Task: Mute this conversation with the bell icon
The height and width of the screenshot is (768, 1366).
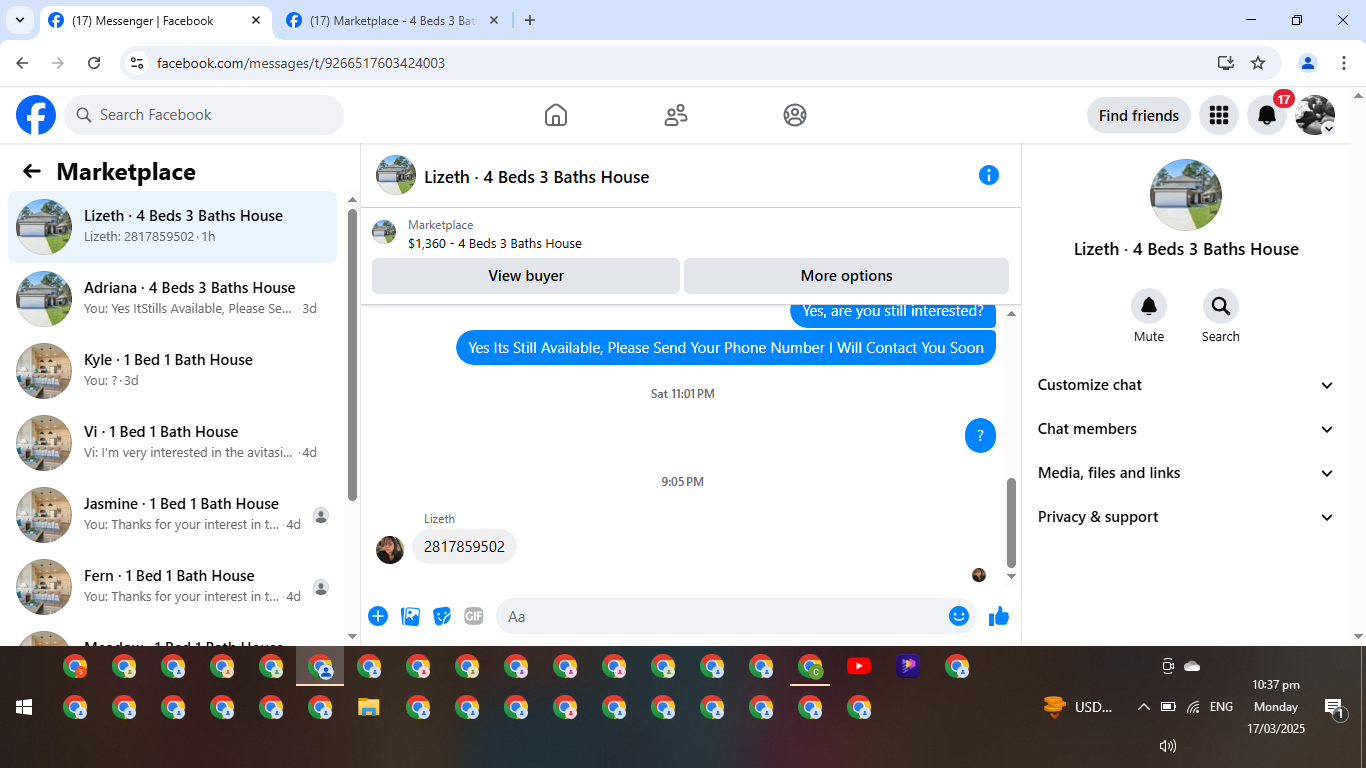Action: (1149, 306)
